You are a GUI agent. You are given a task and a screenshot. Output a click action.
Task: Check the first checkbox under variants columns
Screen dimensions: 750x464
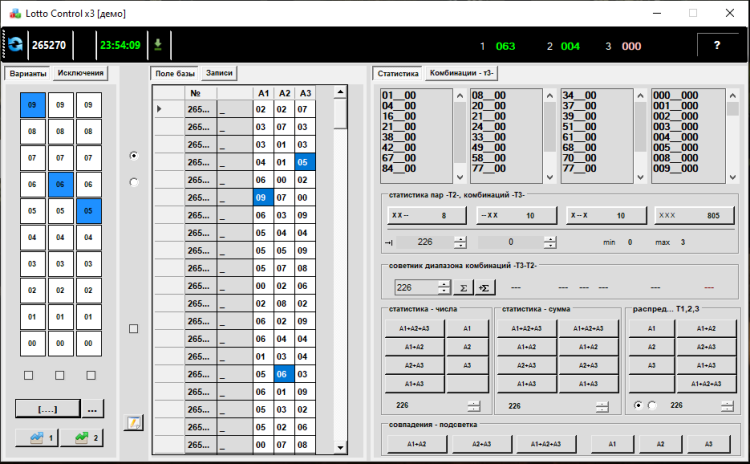(x=28, y=375)
